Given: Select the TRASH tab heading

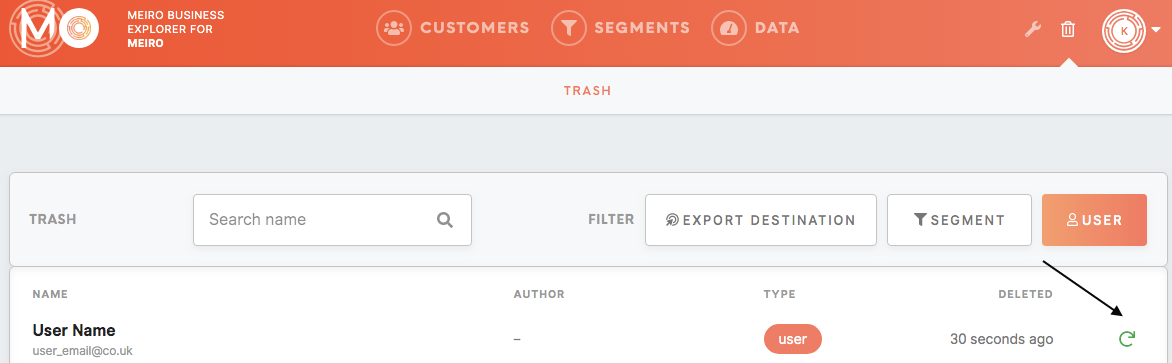Looking at the screenshot, I should click(587, 91).
